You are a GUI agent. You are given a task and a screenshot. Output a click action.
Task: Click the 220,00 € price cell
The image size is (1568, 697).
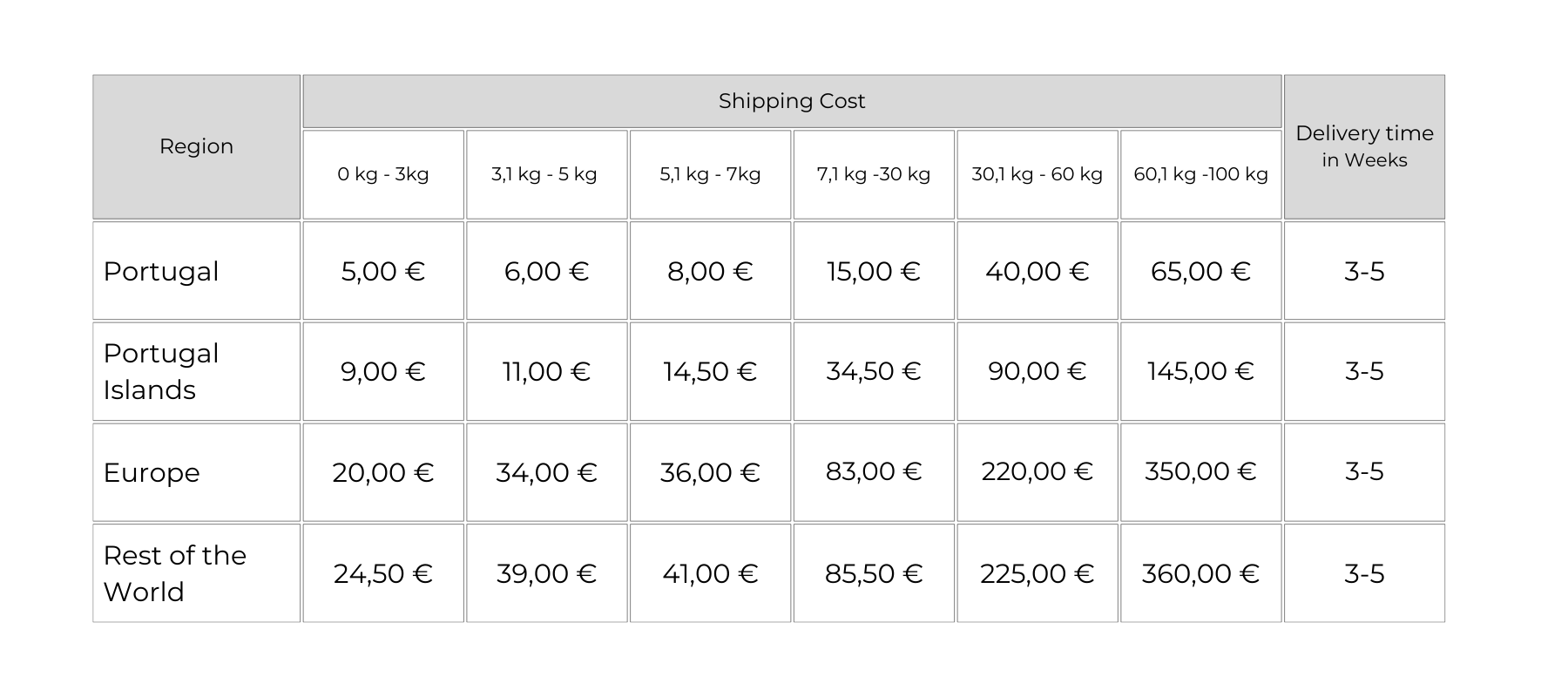(1037, 471)
